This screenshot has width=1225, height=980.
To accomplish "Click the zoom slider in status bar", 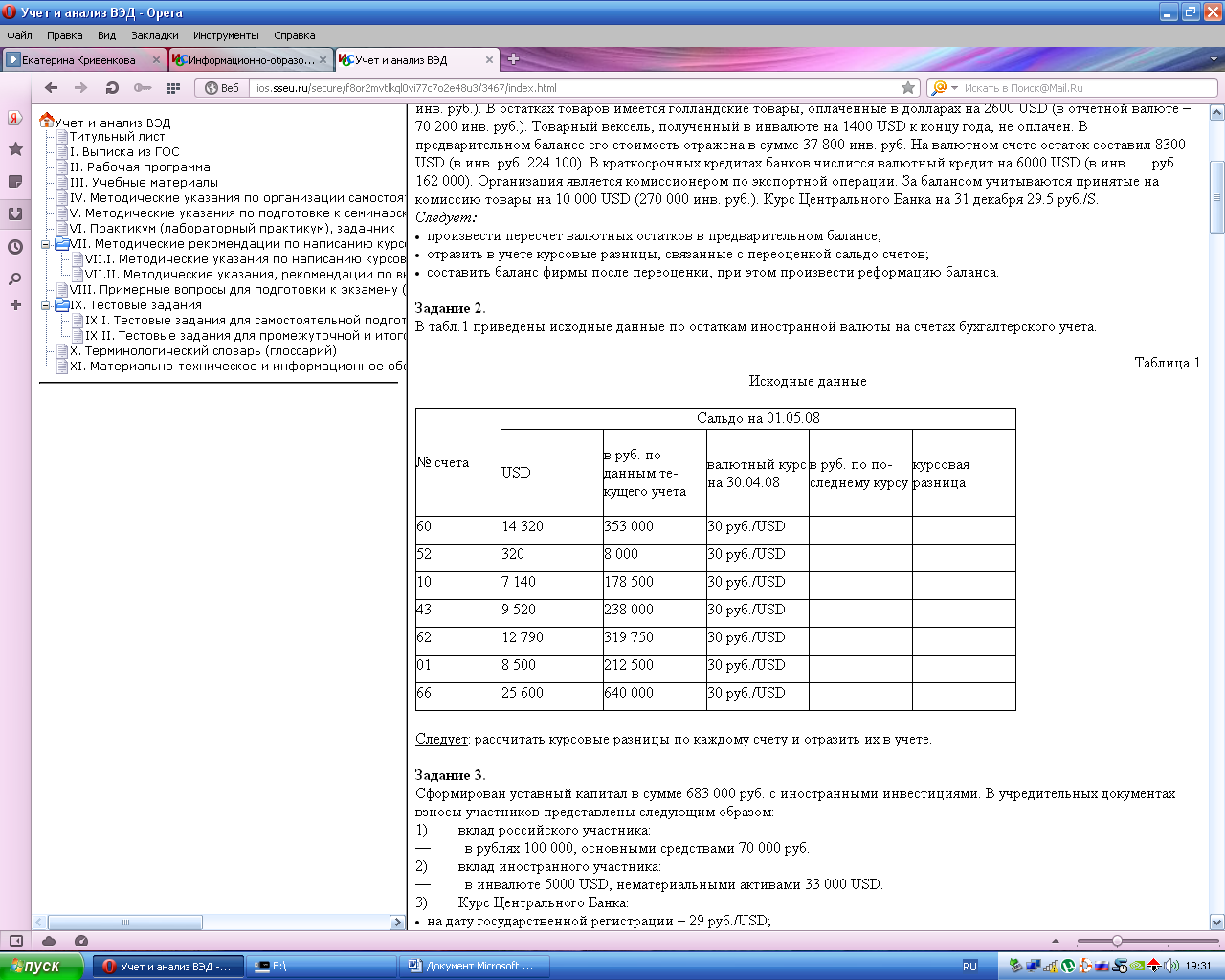I will pos(1117,941).
